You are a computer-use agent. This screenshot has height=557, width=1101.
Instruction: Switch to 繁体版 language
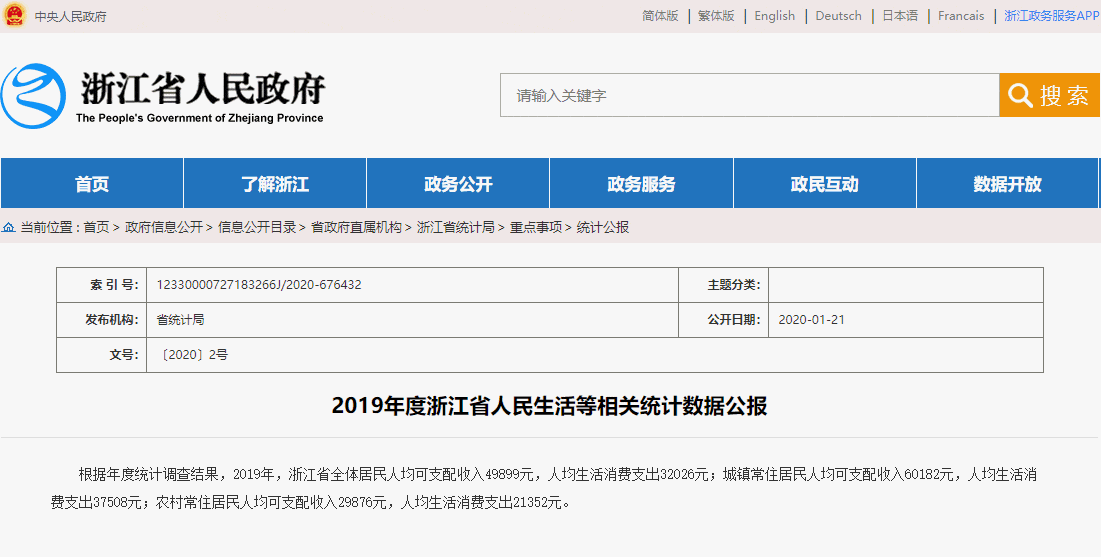click(716, 15)
